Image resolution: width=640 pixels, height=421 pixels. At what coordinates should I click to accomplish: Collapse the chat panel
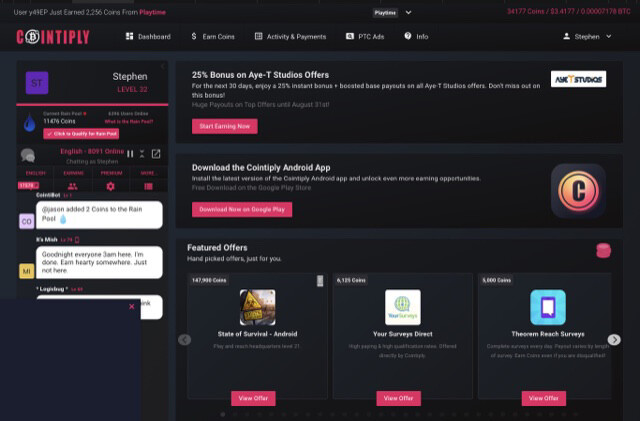coord(142,154)
